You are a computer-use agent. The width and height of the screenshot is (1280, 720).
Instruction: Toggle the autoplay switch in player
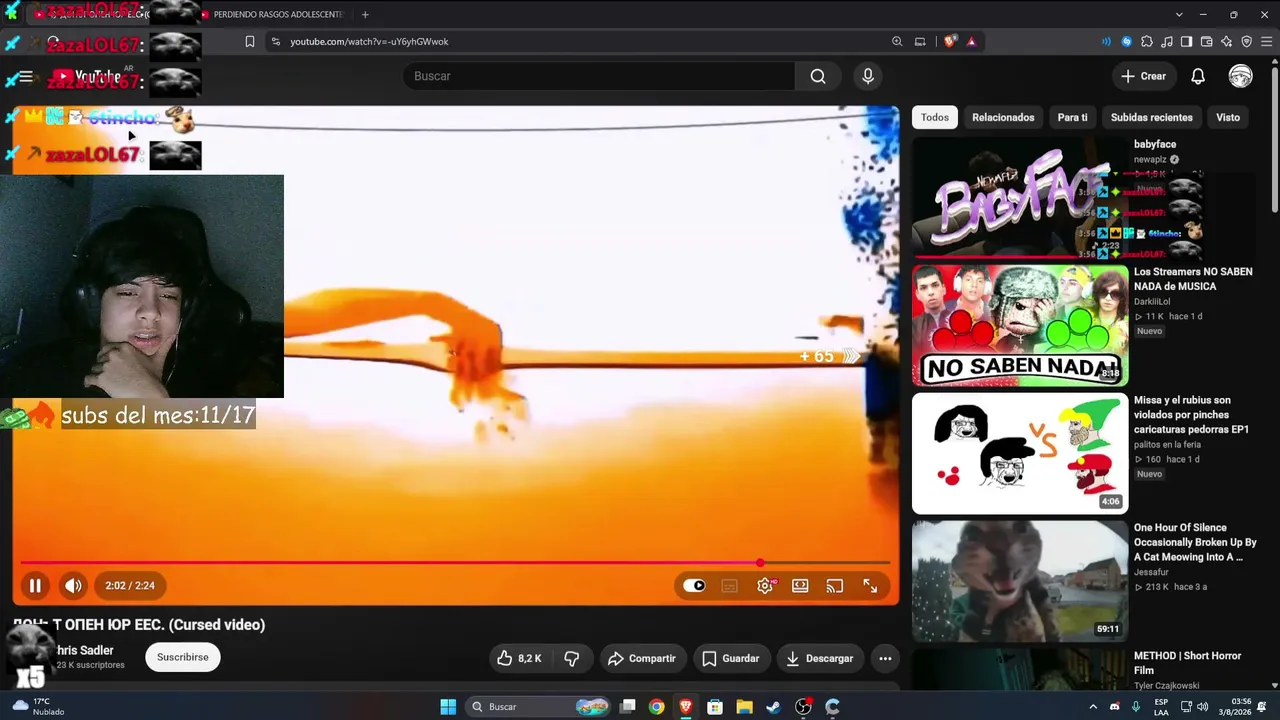[x=694, y=586]
